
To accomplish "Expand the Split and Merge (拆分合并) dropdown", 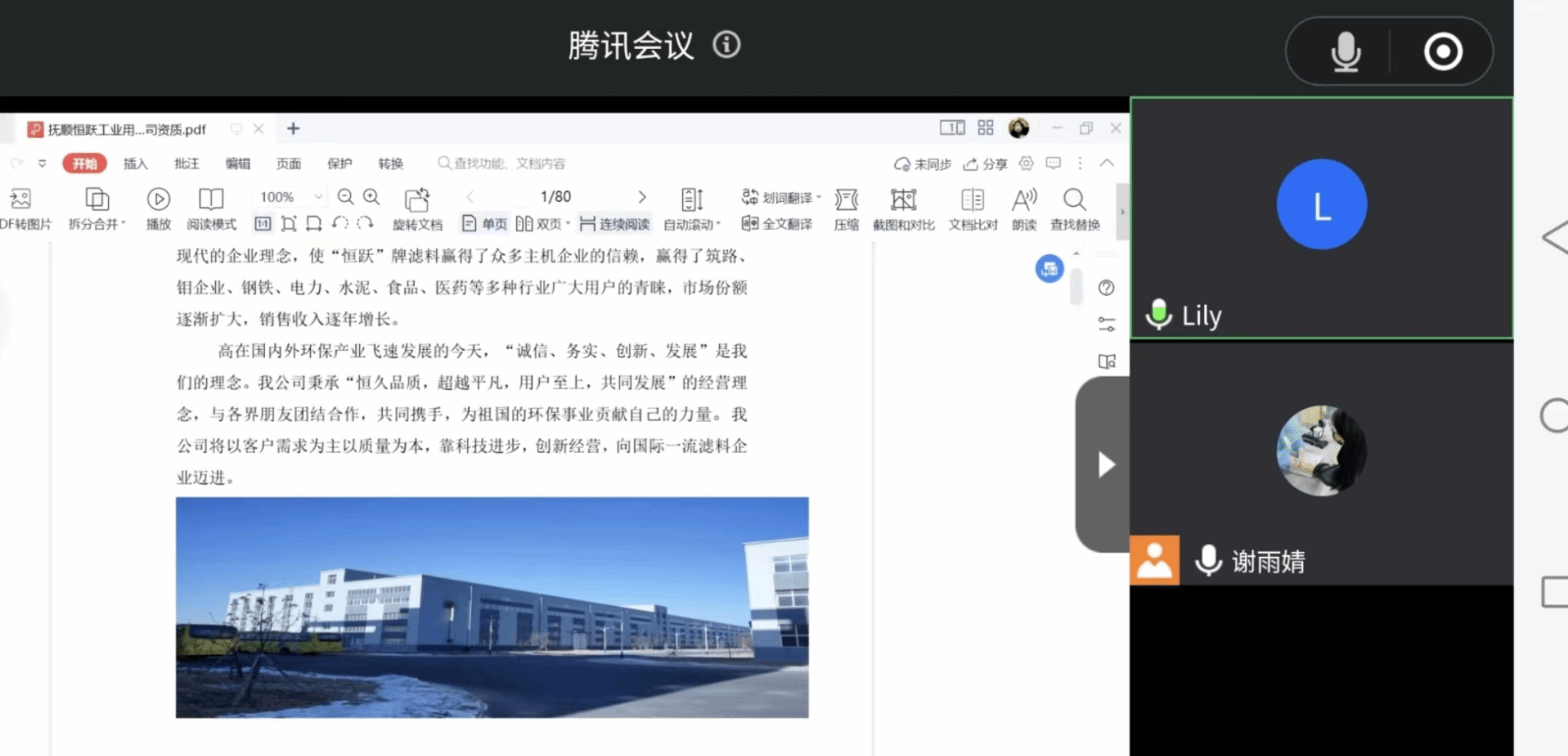I will point(97,208).
